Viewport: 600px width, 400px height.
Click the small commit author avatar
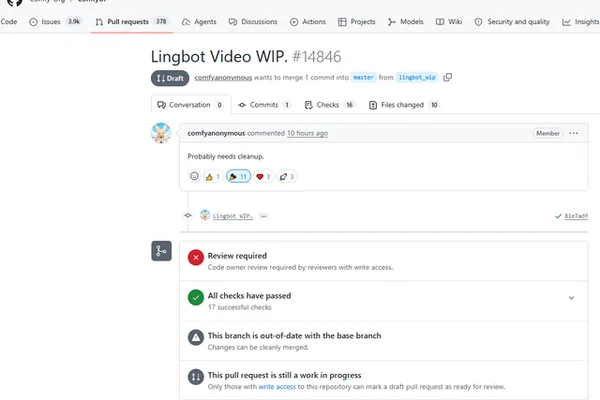pyautogui.click(x=205, y=215)
